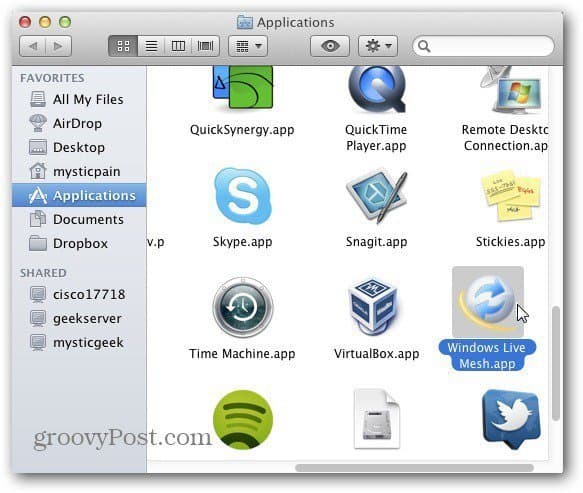Select the Snagit.app icon

[377, 196]
